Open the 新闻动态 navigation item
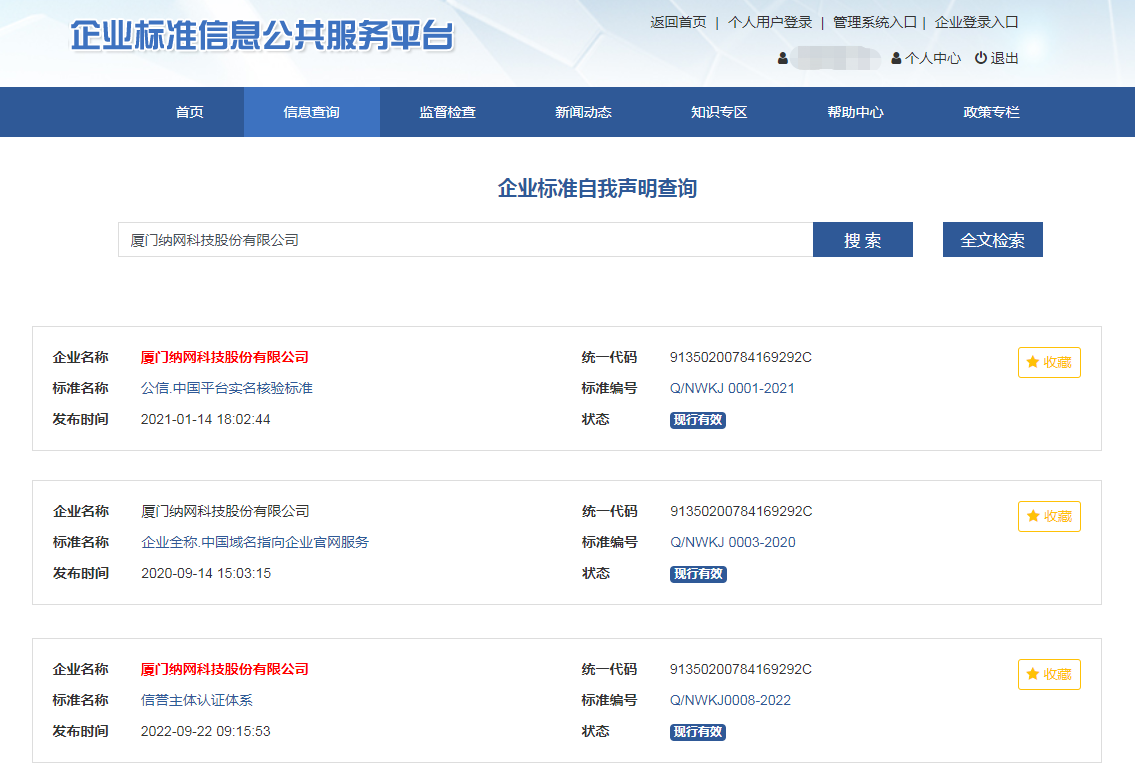 583,112
